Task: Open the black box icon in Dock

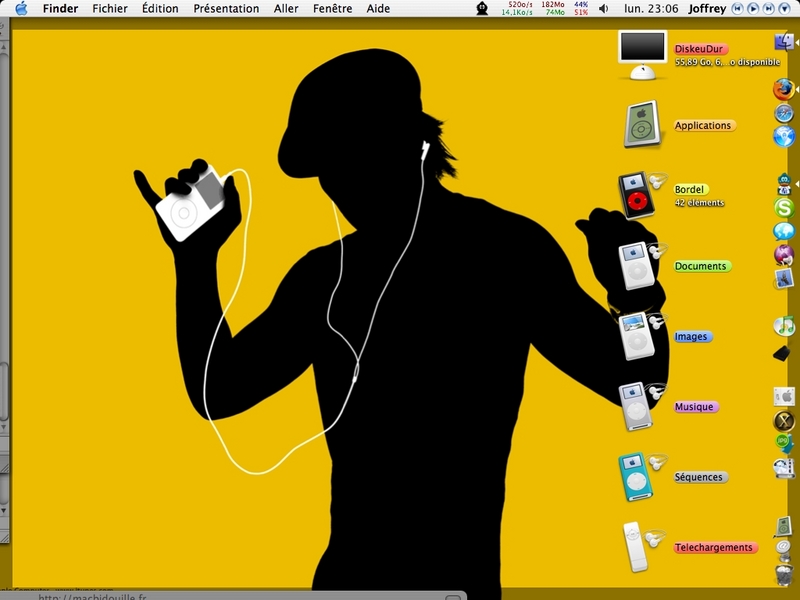Action: click(782, 353)
